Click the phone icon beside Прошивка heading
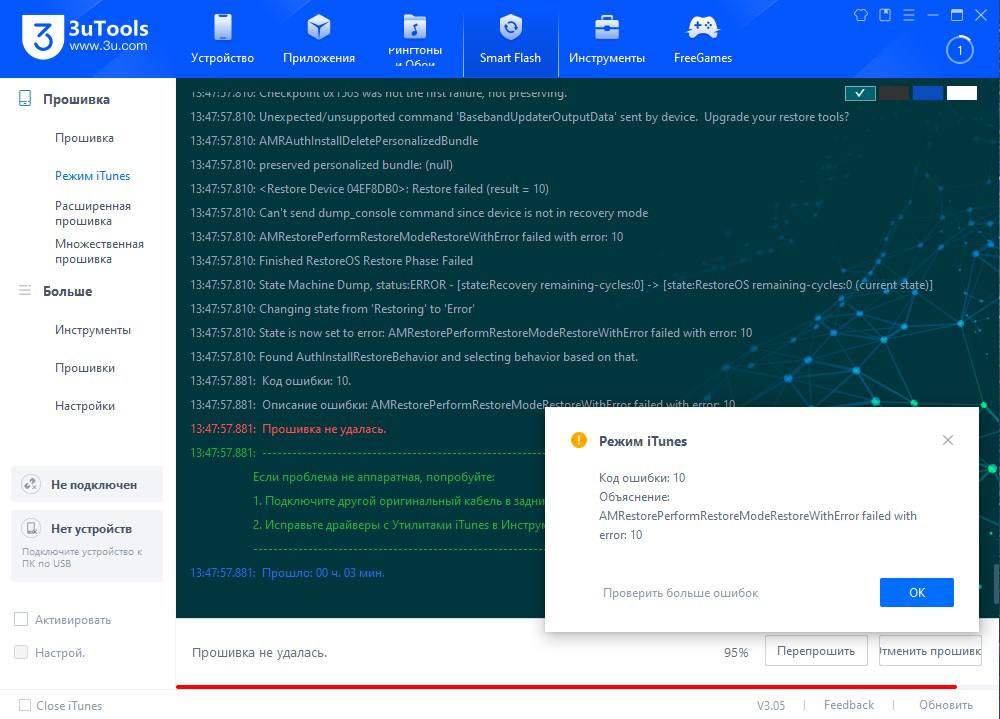This screenshot has width=1000, height=719. [25, 98]
